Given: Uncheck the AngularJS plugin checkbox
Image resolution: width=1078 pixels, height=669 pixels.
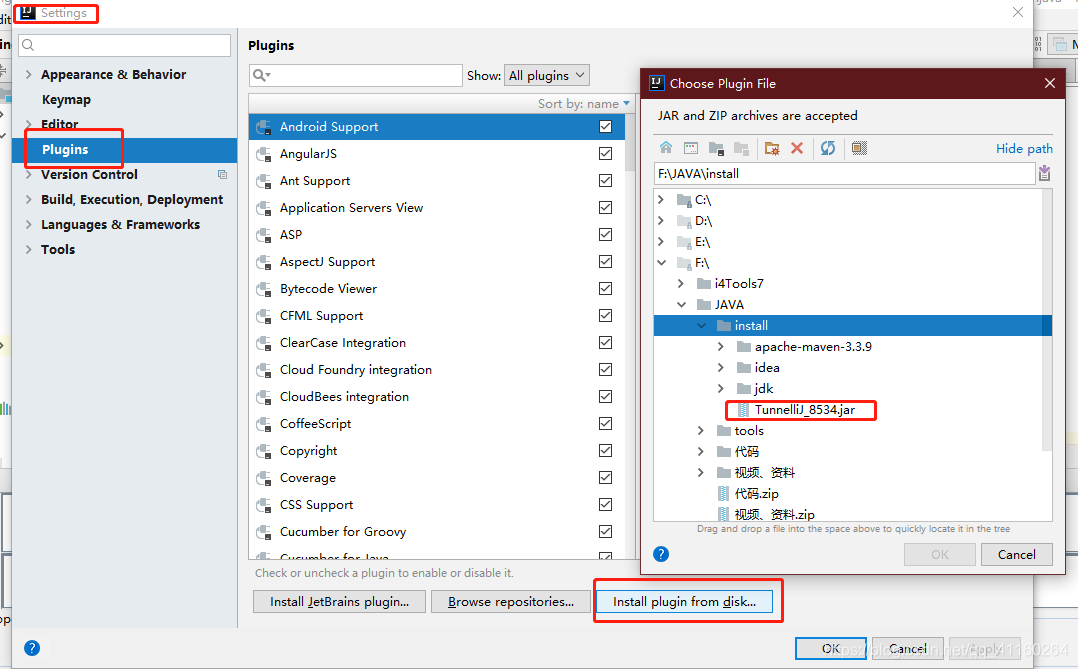Looking at the screenshot, I should pyautogui.click(x=605, y=153).
